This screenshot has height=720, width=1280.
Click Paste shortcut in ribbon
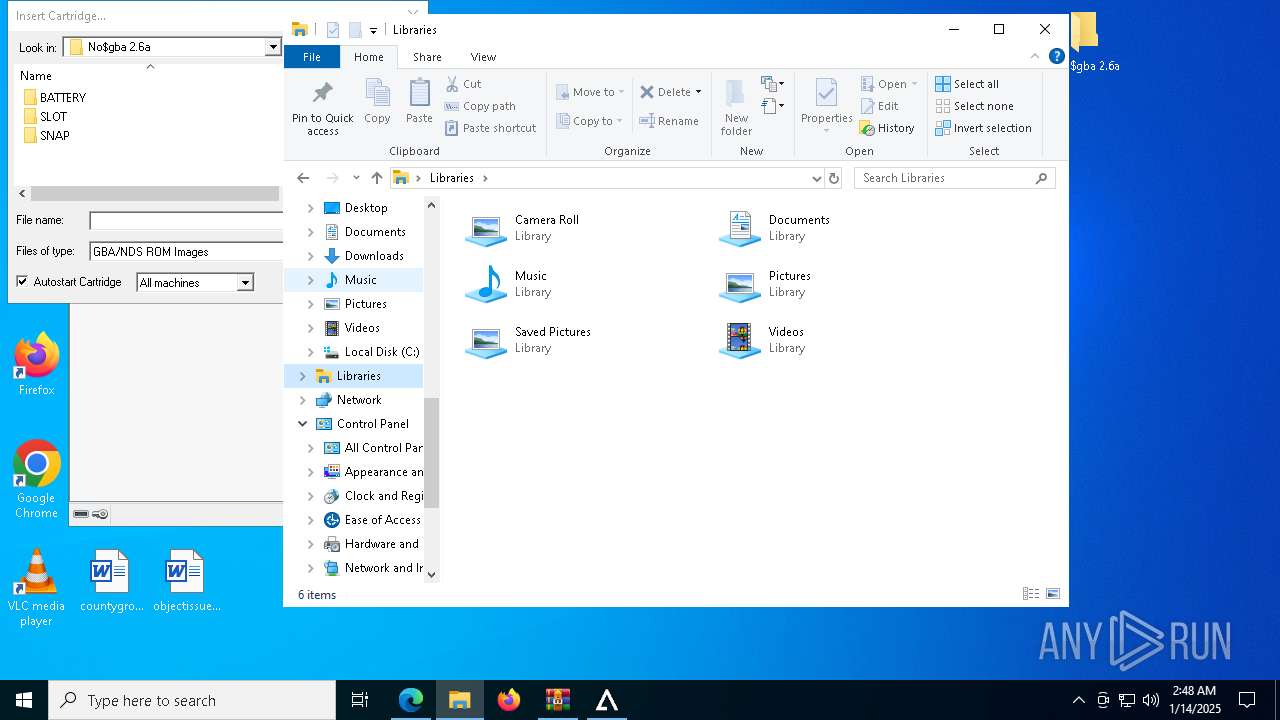(490, 128)
